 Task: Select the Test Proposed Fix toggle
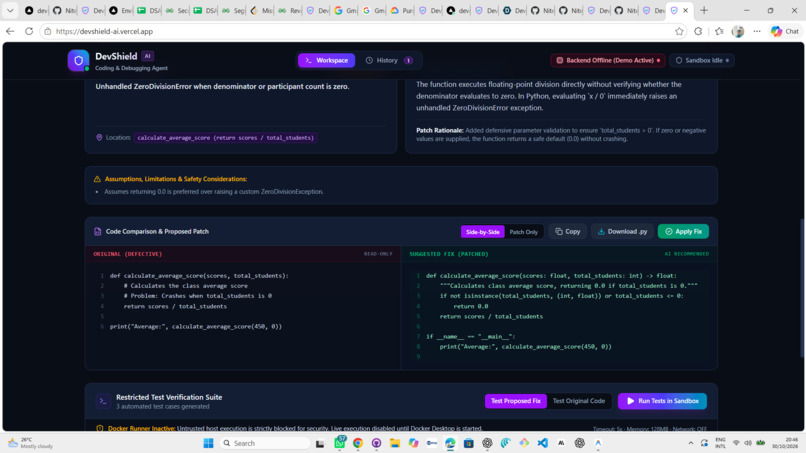516,401
